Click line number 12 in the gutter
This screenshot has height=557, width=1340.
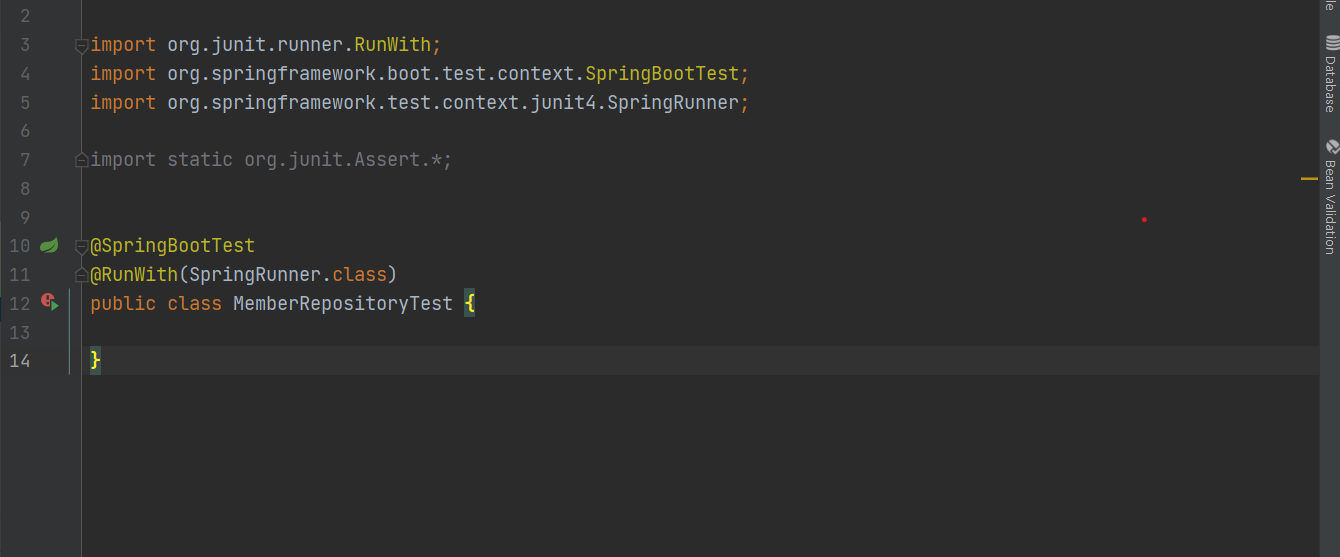coord(20,303)
